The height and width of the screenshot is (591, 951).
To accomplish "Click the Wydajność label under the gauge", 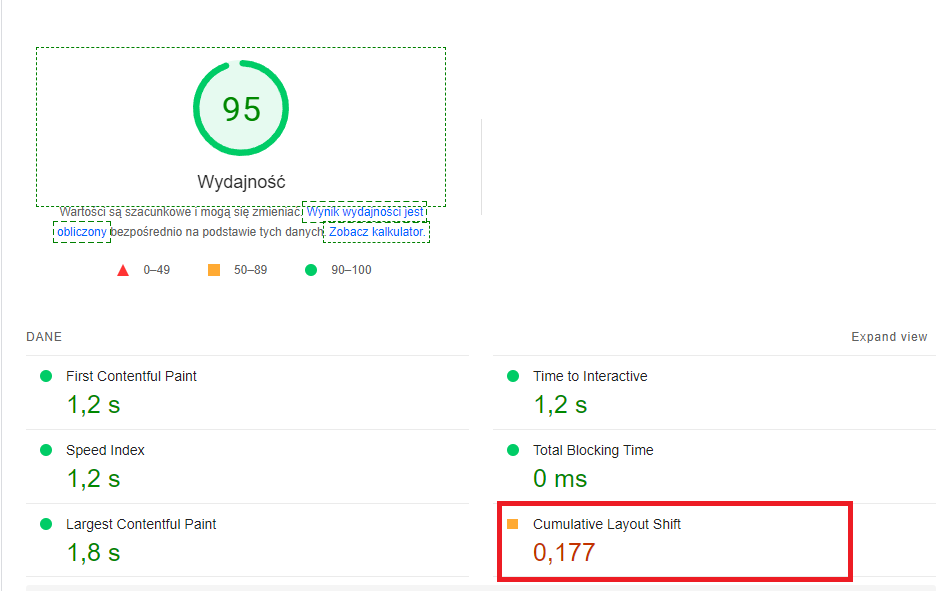I will (x=241, y=182).
